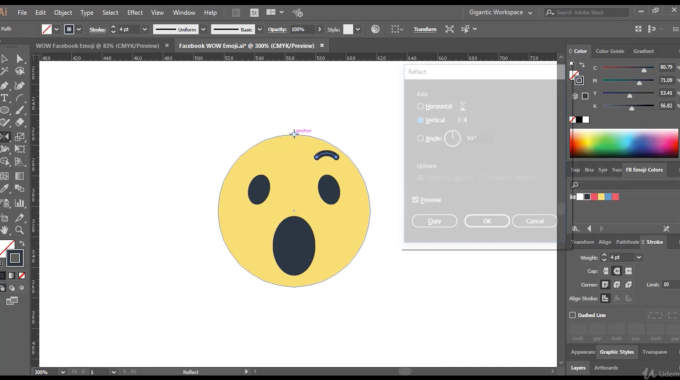Open the Change Screen Mode icon
The width and height of the screenshot is (680, 380).
coord(12,301)
